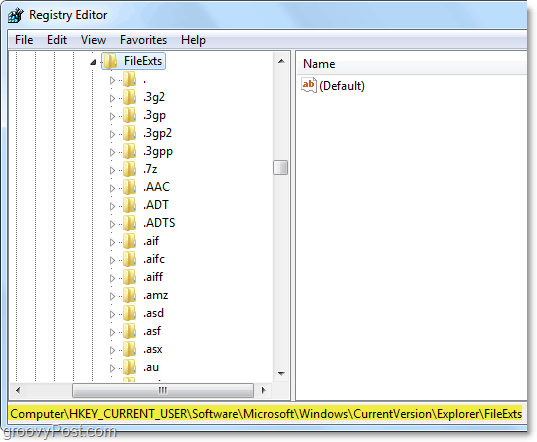Click the .asx folder icon

(129, 349)
